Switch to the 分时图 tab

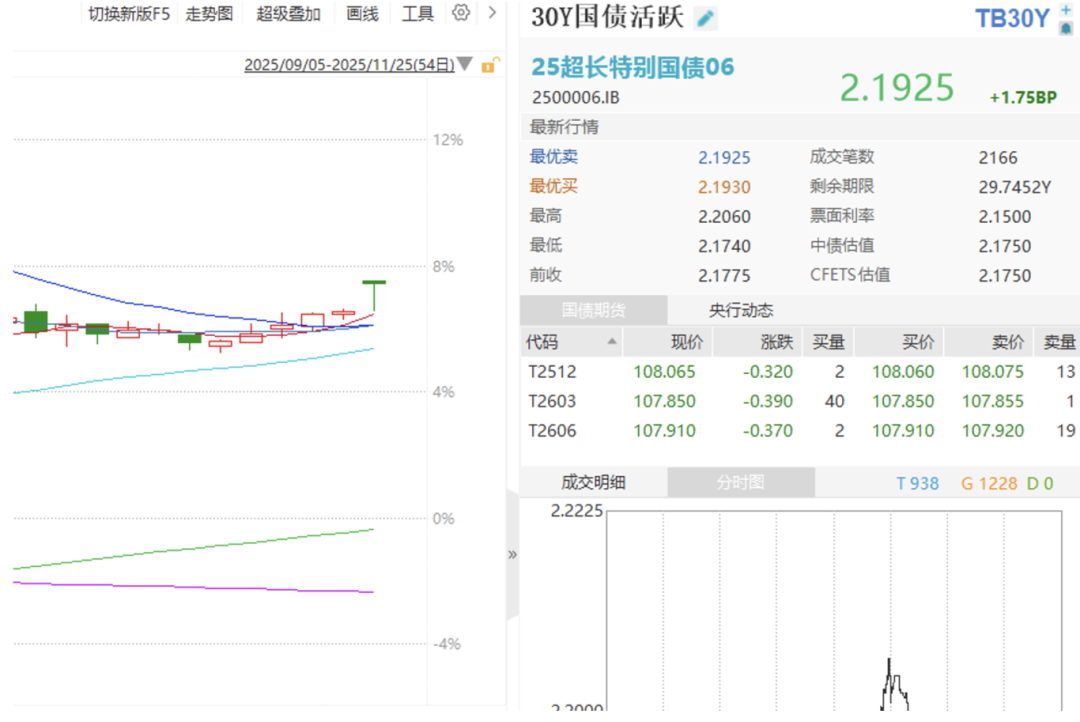point(740,483)
